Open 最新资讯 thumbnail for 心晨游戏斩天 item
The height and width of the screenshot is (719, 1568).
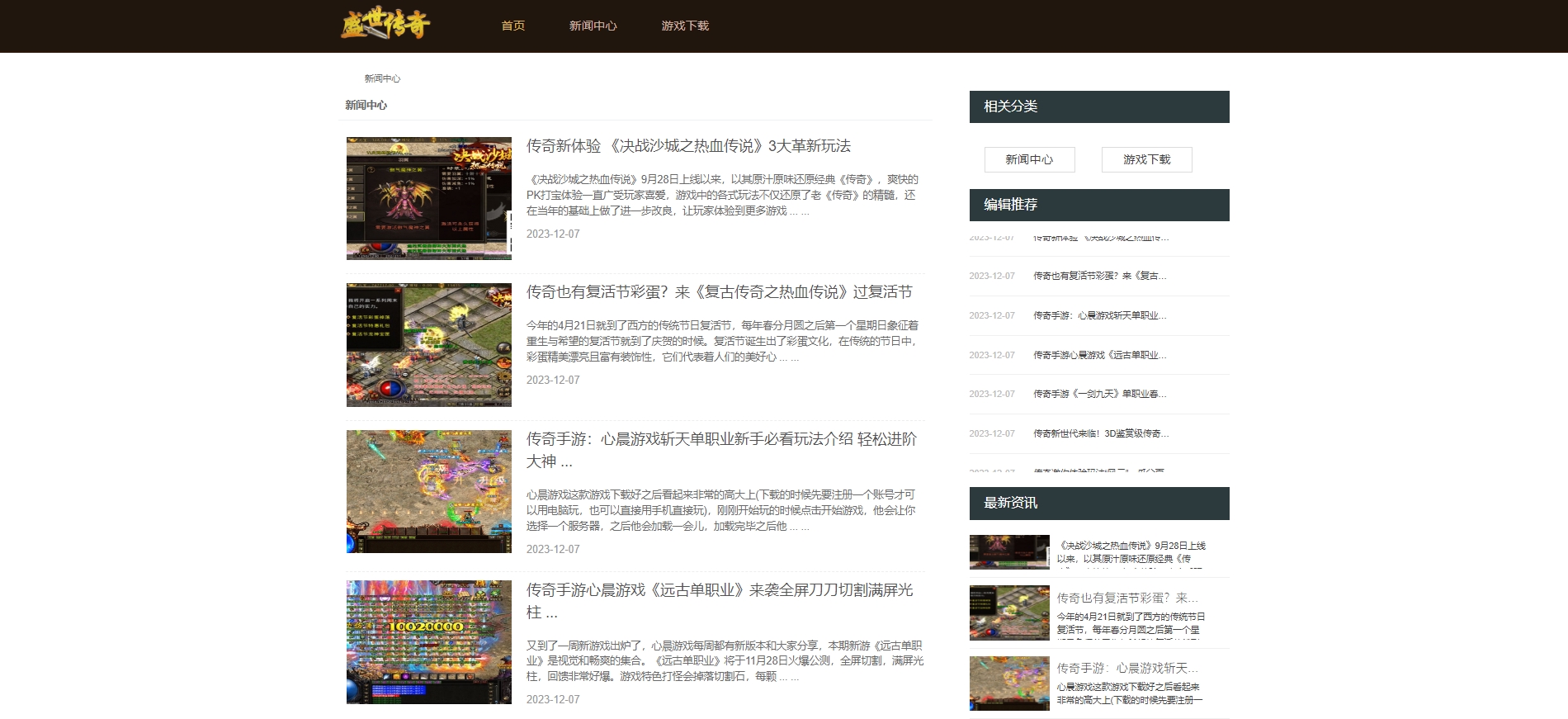(1009, 684)
